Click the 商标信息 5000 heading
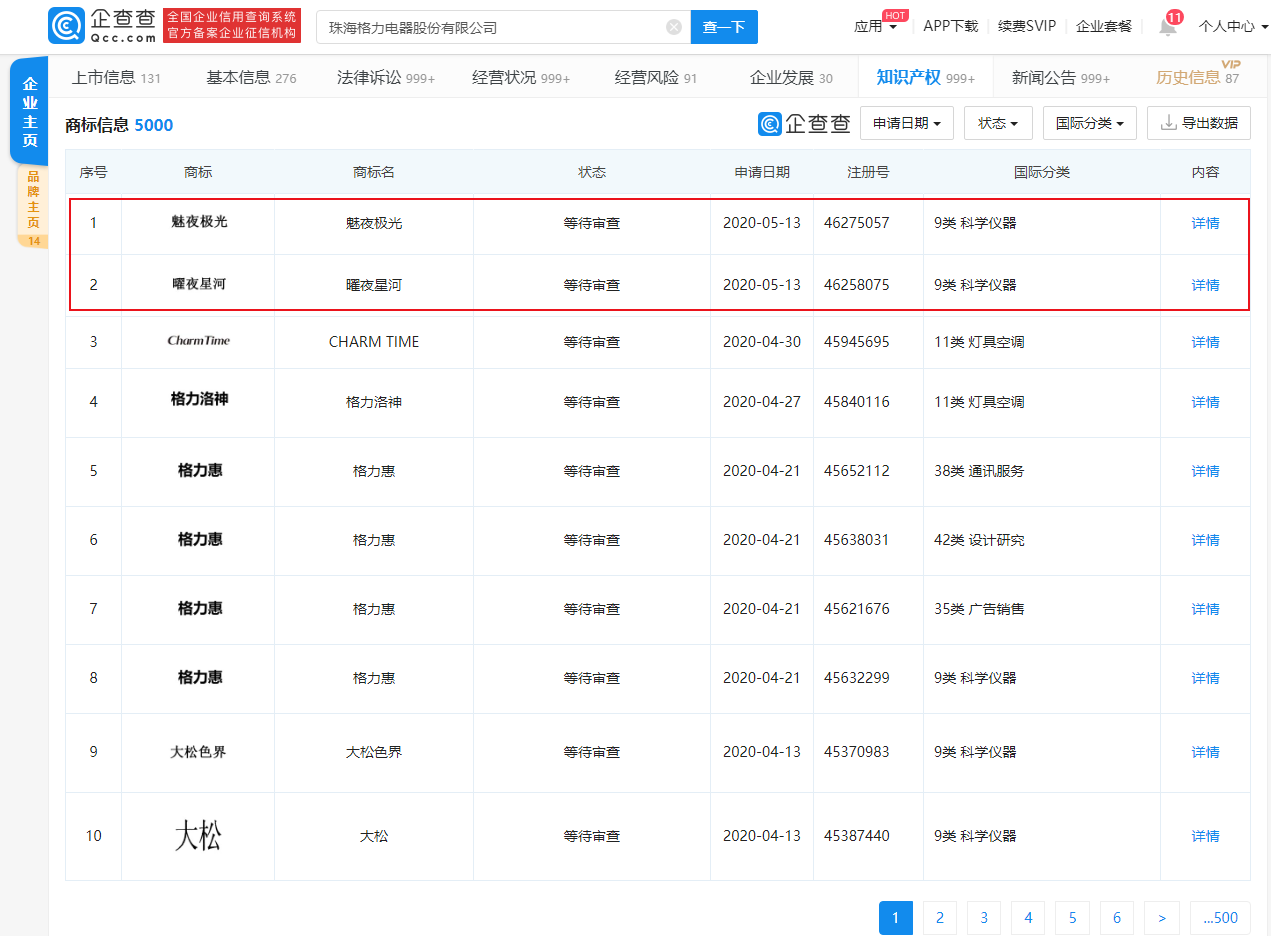 coord(119,125)
